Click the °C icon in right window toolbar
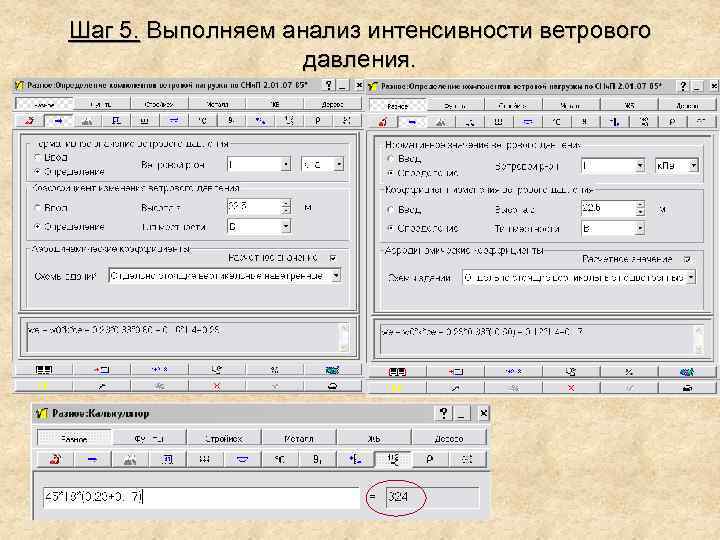This screenshot has width=720, height=540. tap(556, 122)
